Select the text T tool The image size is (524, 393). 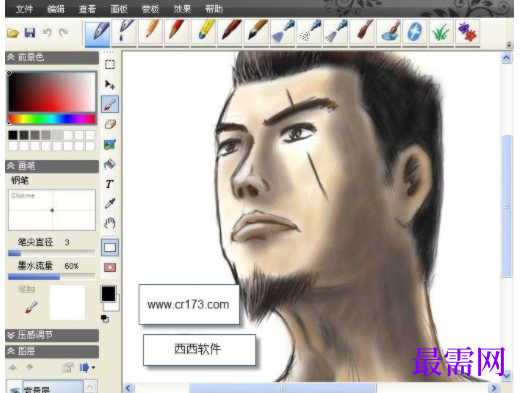109,184
